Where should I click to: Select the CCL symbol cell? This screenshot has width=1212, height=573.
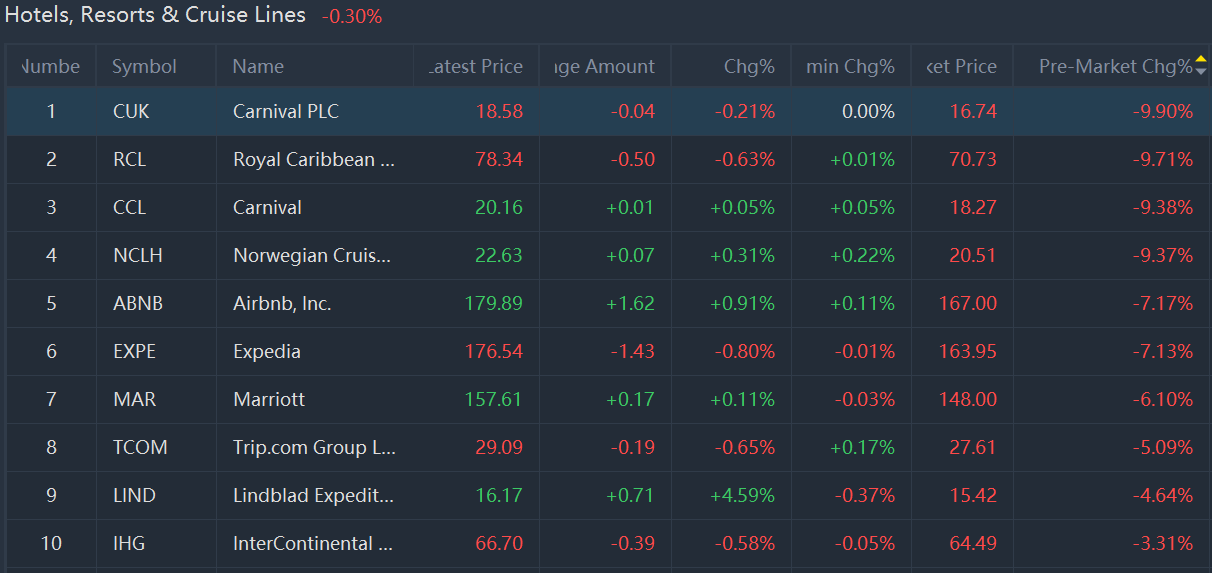tap(129, 207)
